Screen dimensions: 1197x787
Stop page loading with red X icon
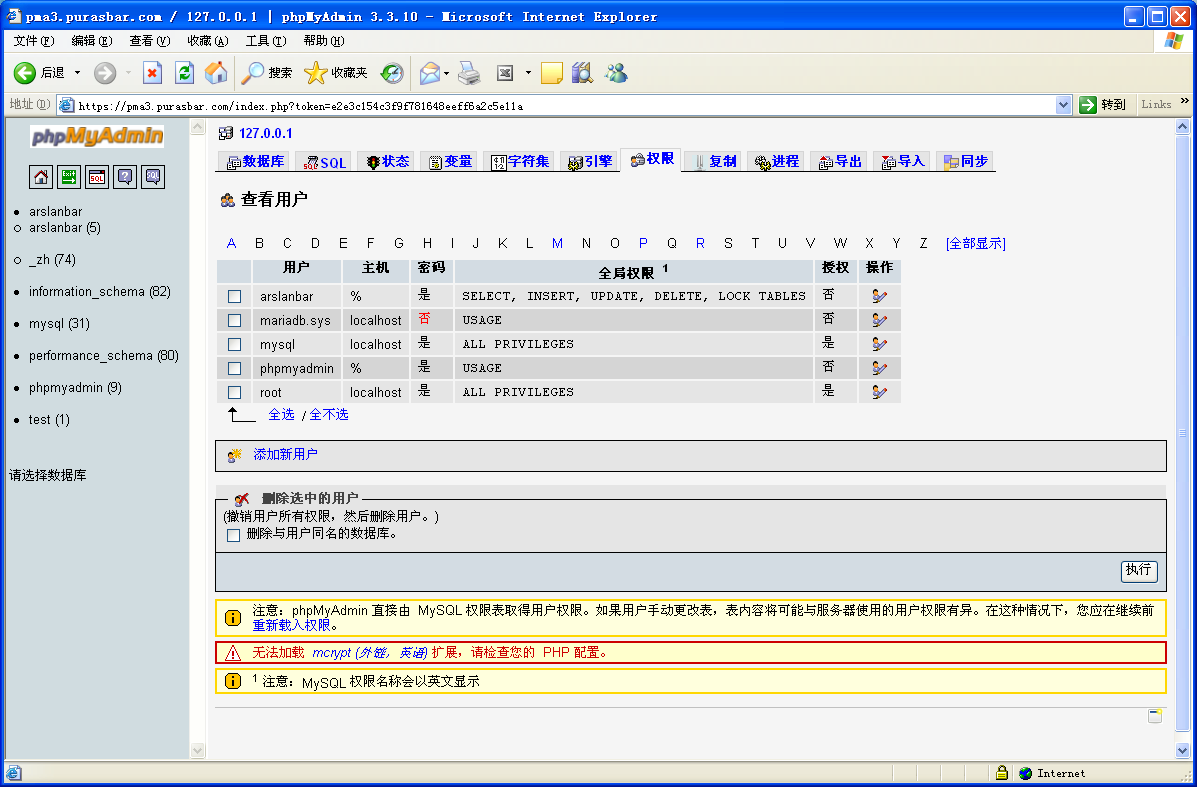(152, 73)
